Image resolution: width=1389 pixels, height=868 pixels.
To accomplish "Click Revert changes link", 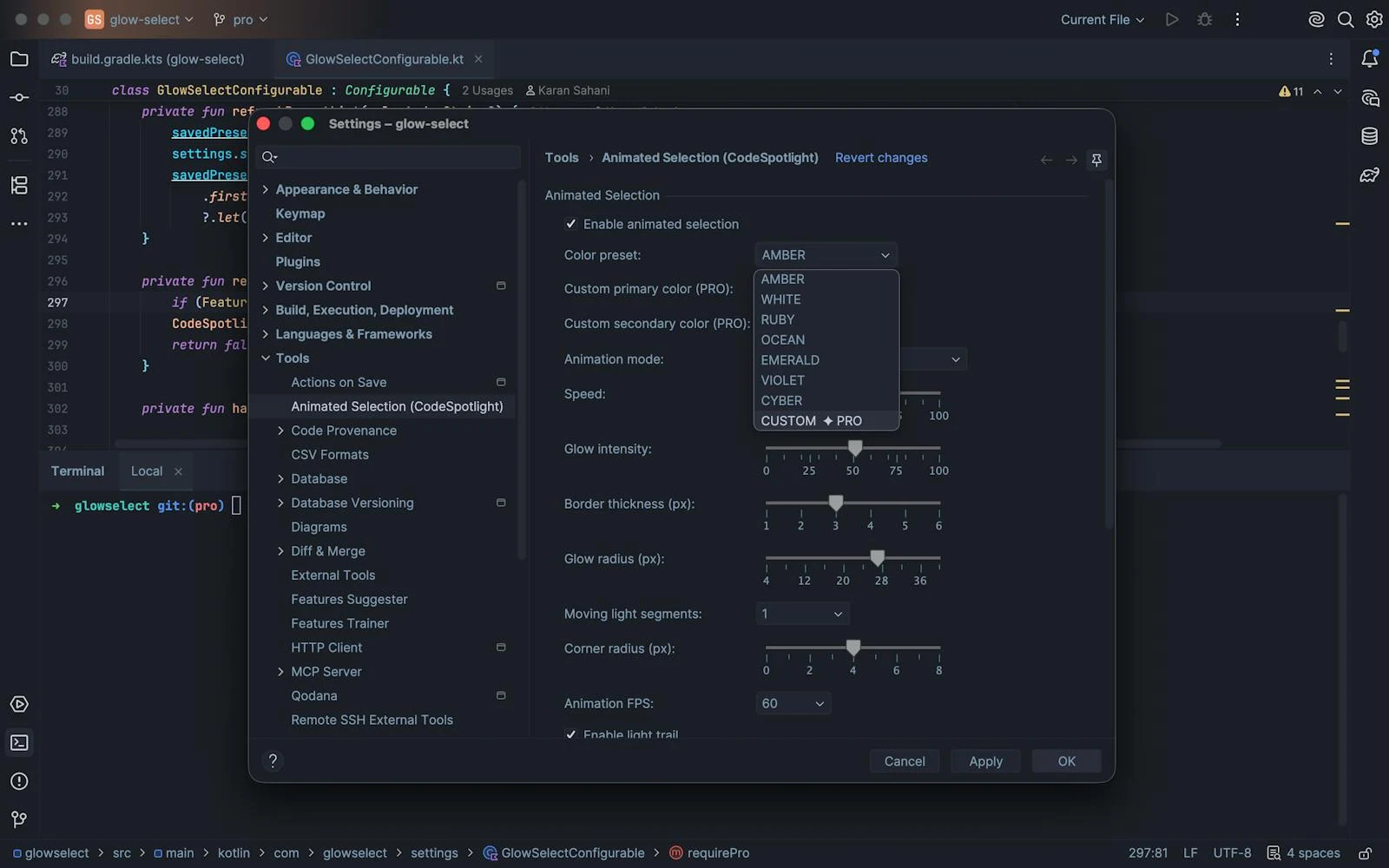I will coord(881,157).
